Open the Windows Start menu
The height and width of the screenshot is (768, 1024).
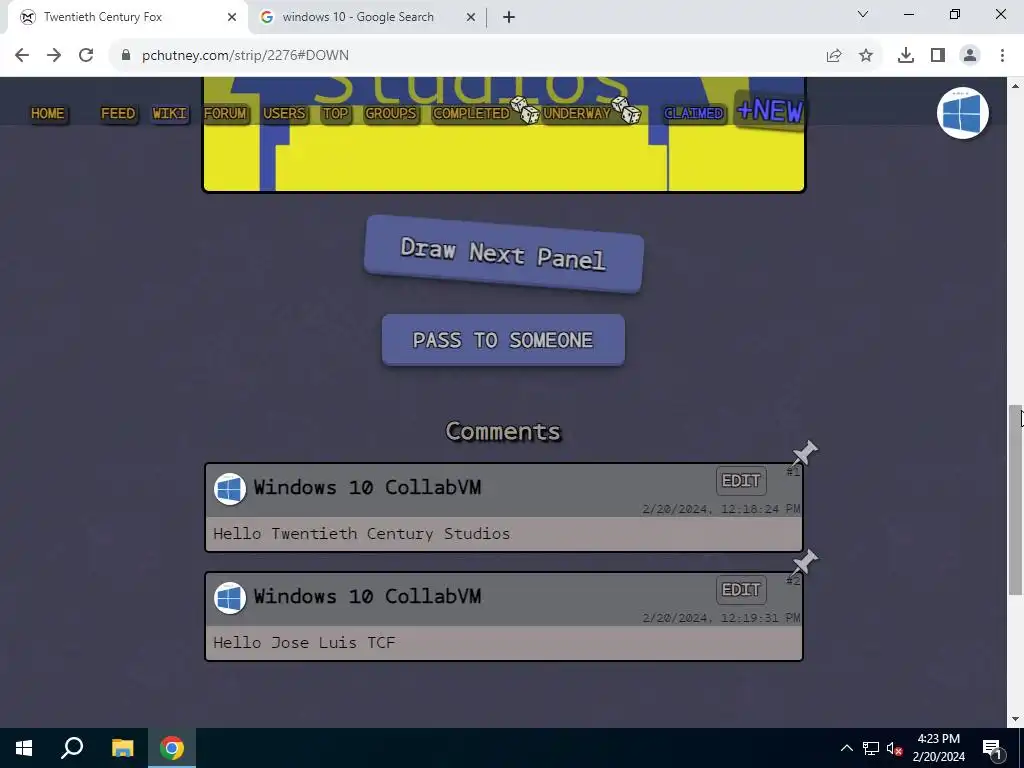tap(24, 748)
